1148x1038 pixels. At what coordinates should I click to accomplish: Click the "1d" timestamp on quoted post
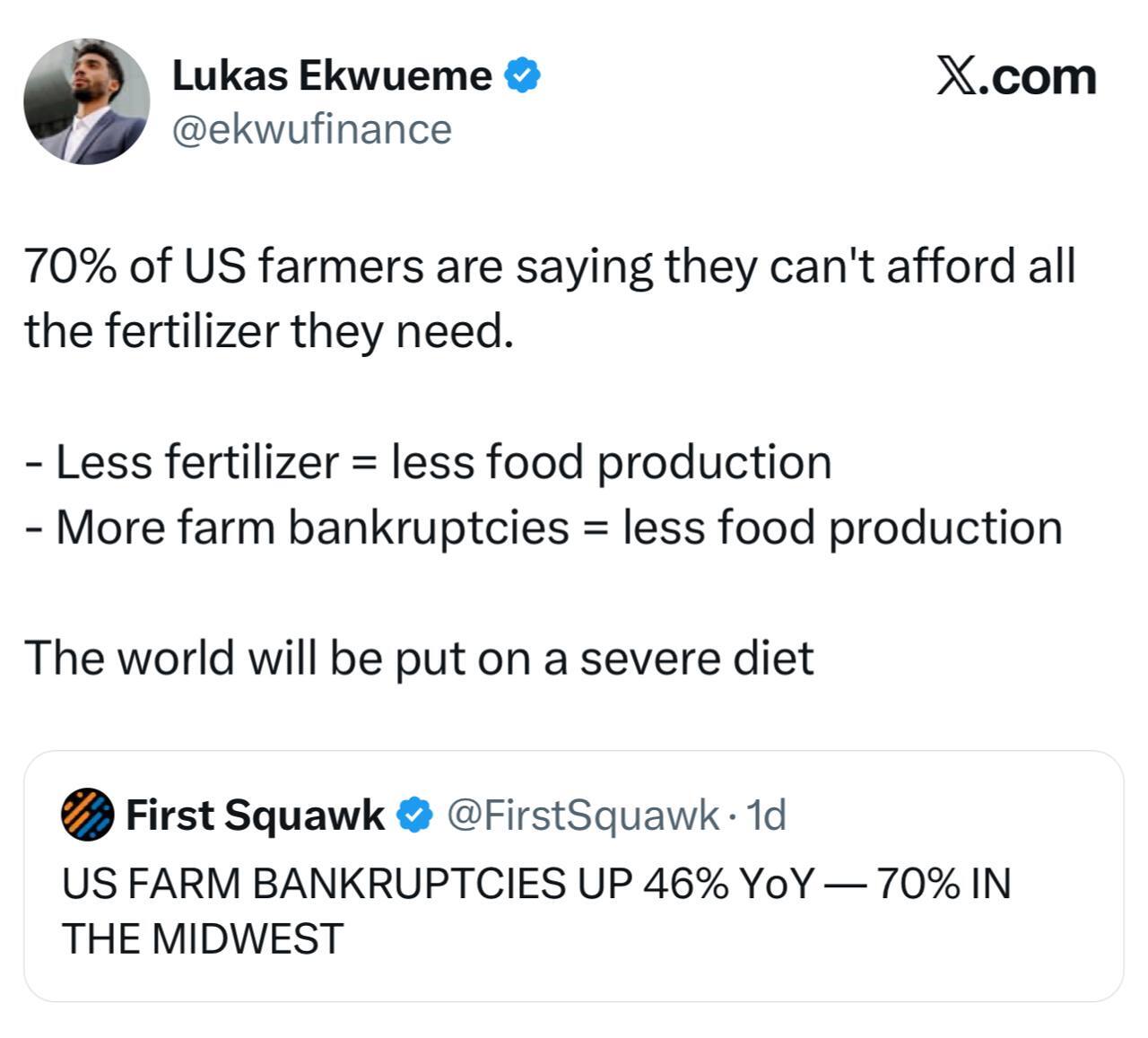(x=766, y=815)
